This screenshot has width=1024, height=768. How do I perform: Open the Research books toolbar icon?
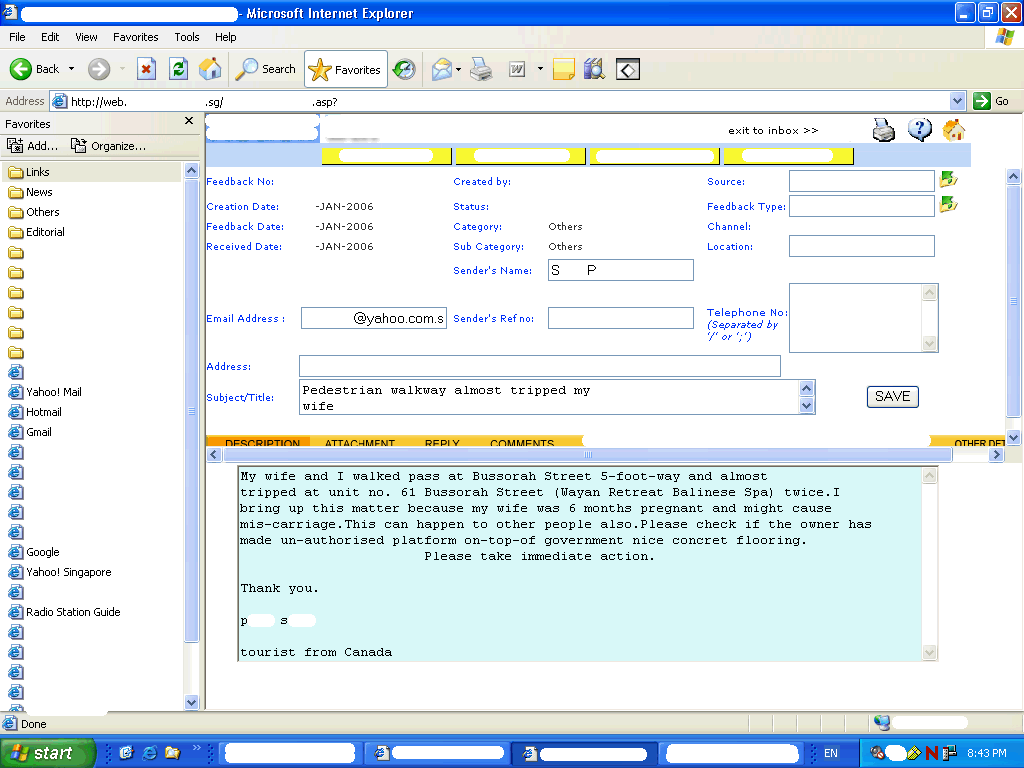click(x=594, y=69)
